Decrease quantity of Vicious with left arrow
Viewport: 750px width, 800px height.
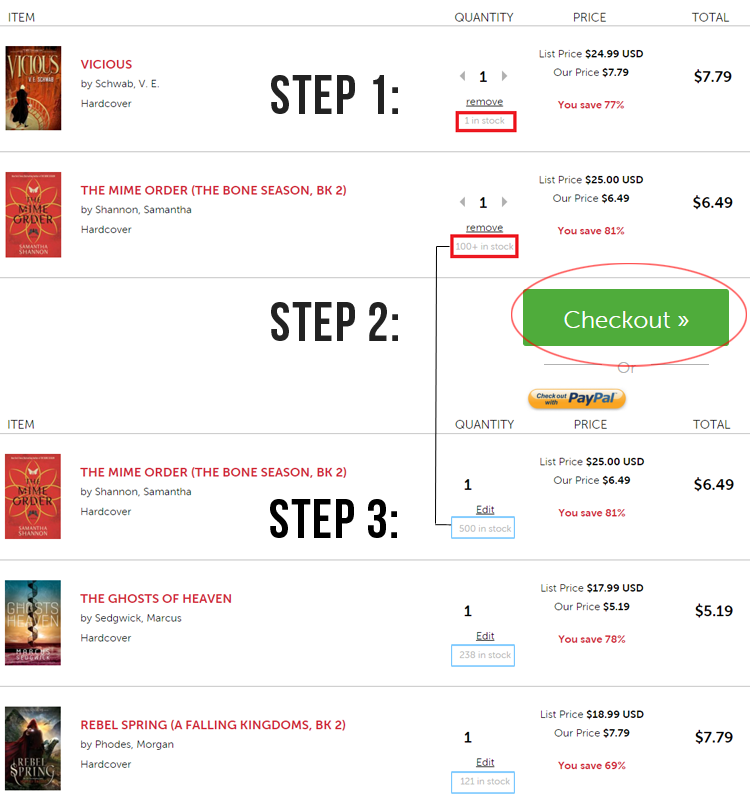462,76
